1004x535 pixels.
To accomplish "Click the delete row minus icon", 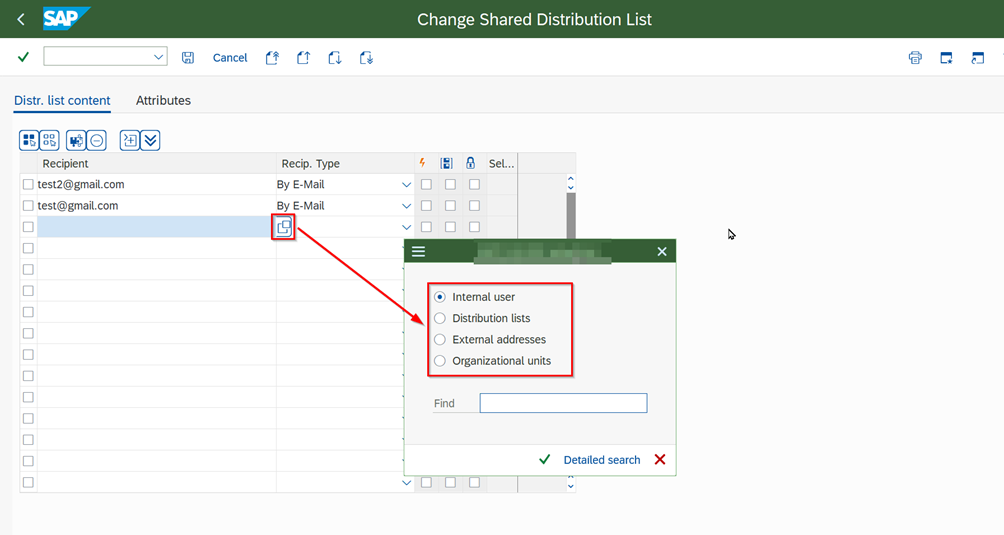I will tap(97, 141).
